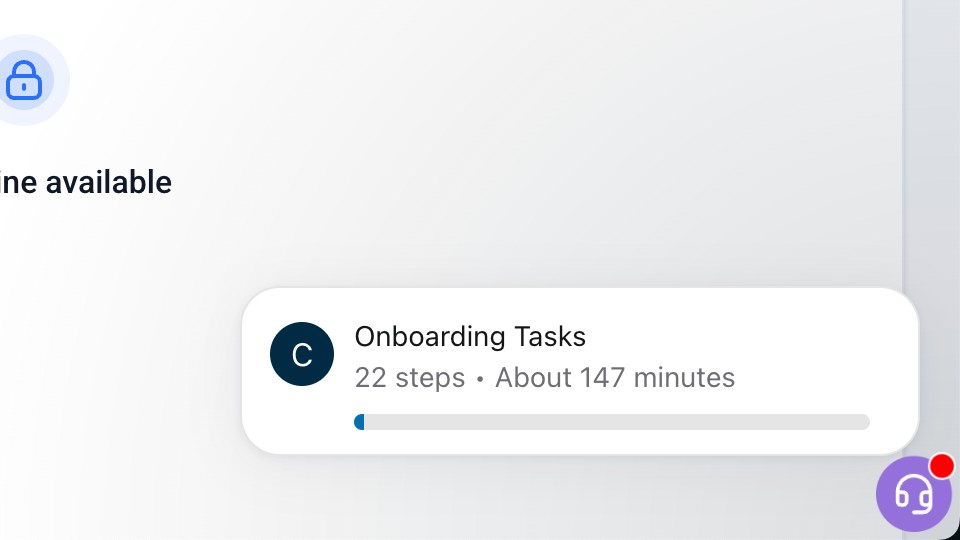Click the headphone glyph in the purple button

(x=913, y=493)
